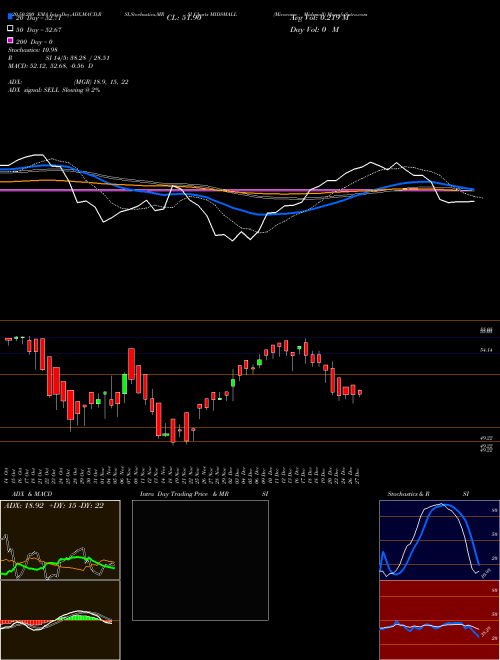
Task: Click the blue 20 Day legend swatch
Action: [11, 16]
